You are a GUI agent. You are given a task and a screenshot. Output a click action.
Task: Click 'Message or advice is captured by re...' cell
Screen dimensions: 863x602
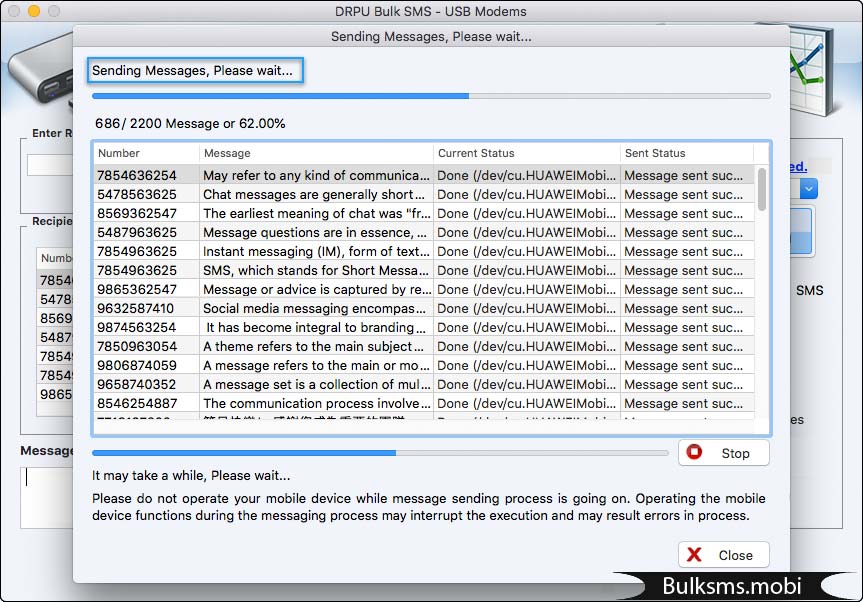316,289
